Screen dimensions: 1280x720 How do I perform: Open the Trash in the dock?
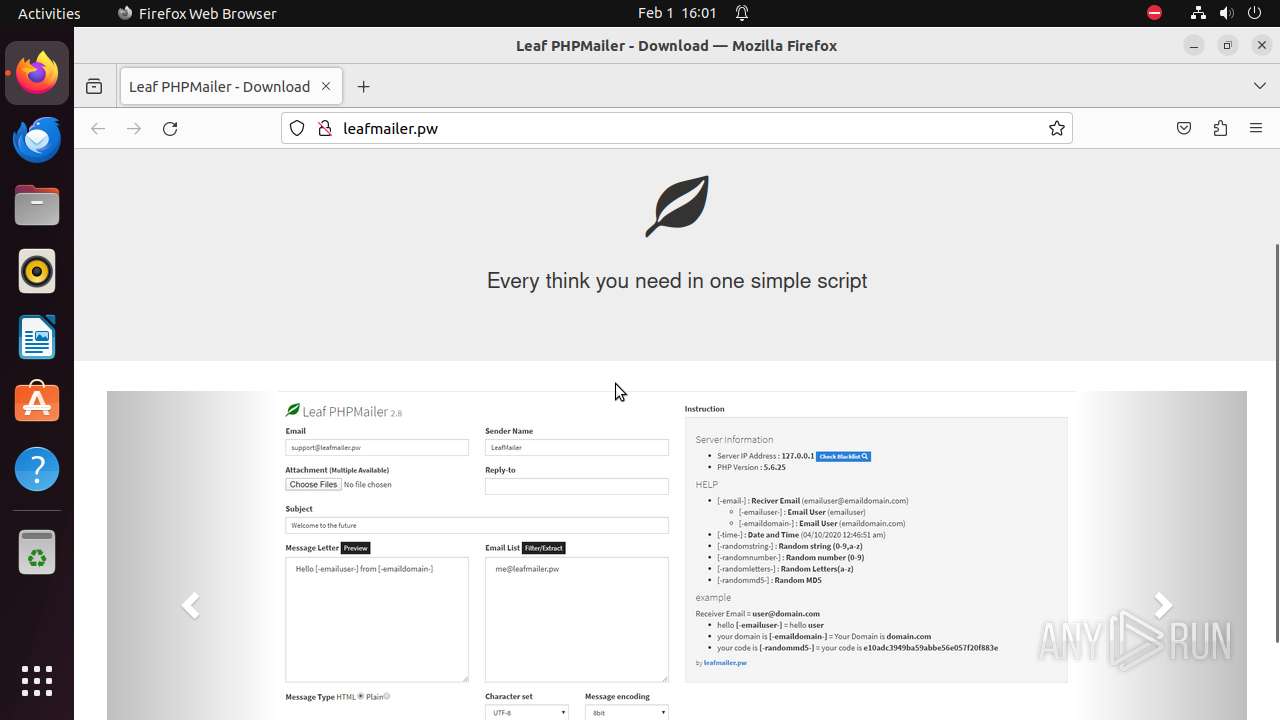[x=37, y=552]
